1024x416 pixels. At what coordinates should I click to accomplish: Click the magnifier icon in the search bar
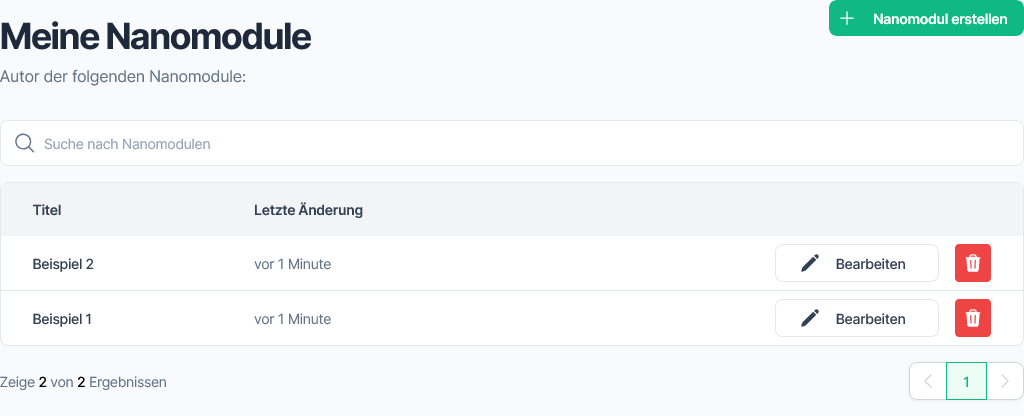click(25, 144)
